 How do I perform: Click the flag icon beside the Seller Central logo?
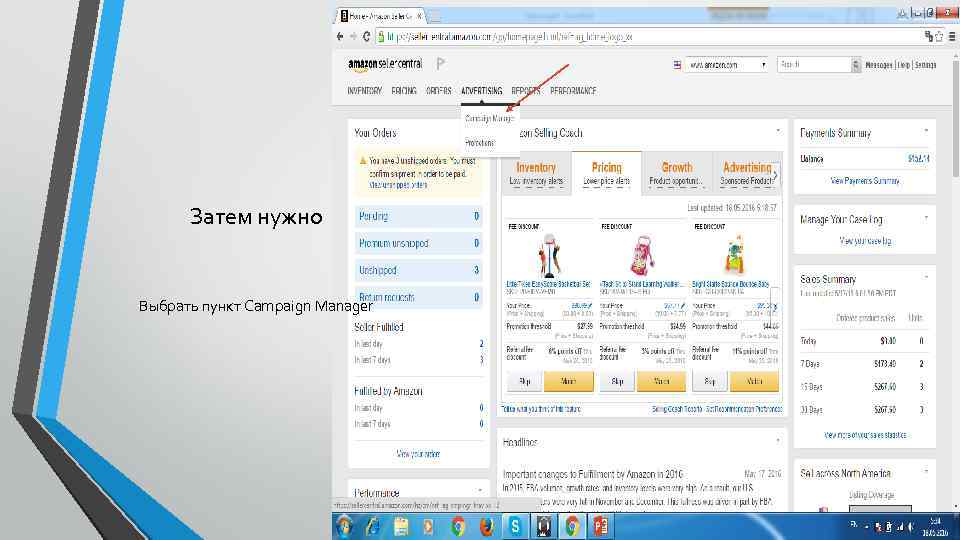441,63
